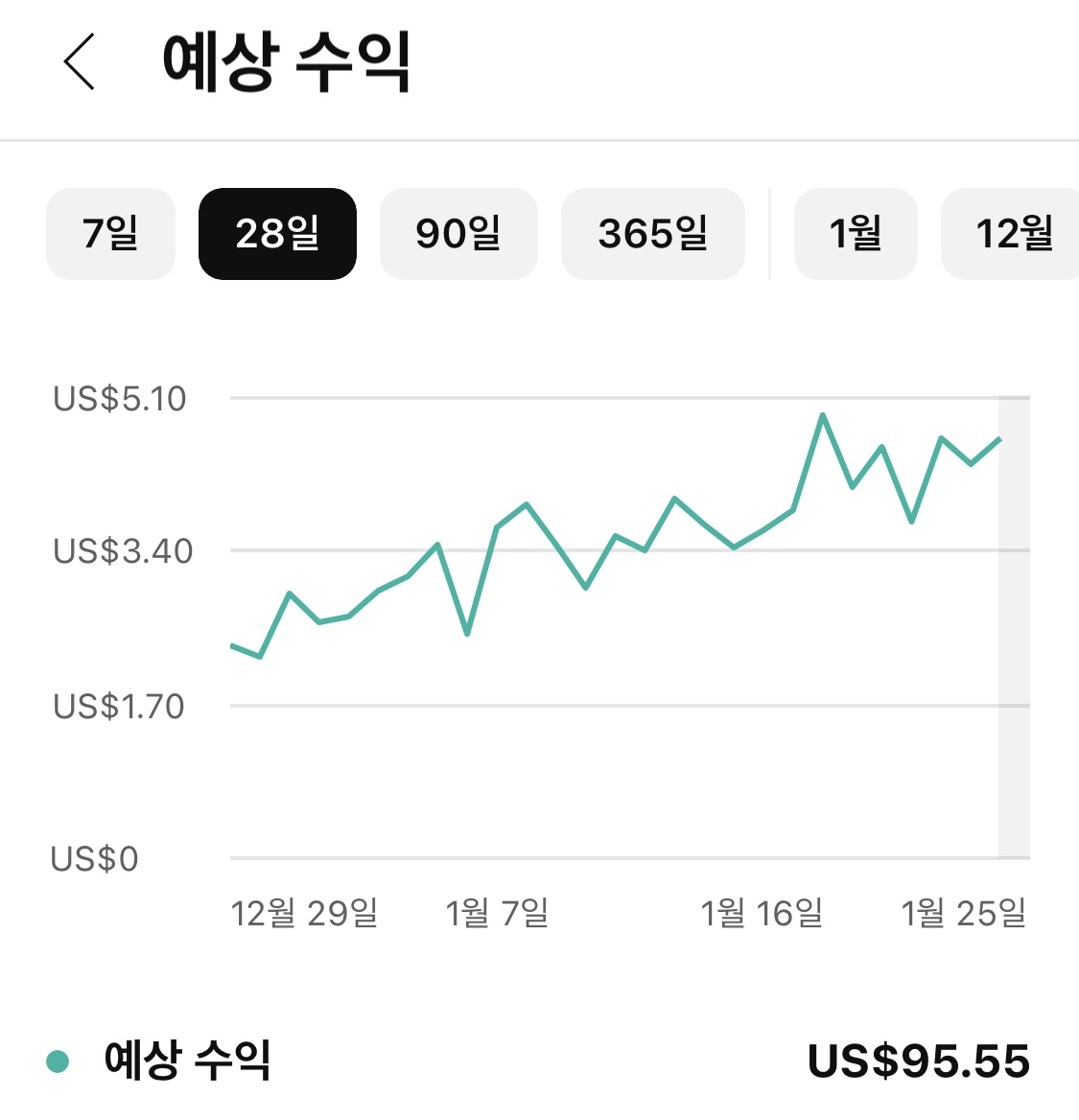
Task: Click the US$5.10 axis label
Action: [x=119, y=399]
